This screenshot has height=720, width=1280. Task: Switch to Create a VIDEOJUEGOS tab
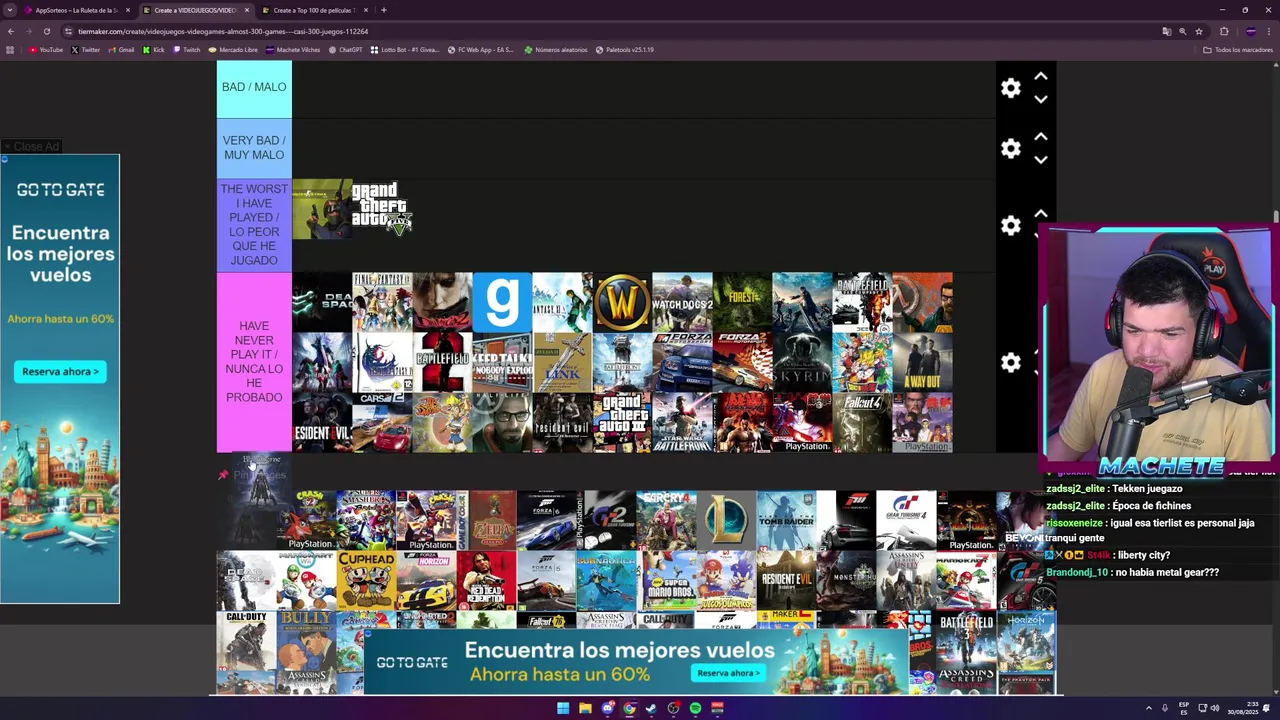click(x=195, y=10)
